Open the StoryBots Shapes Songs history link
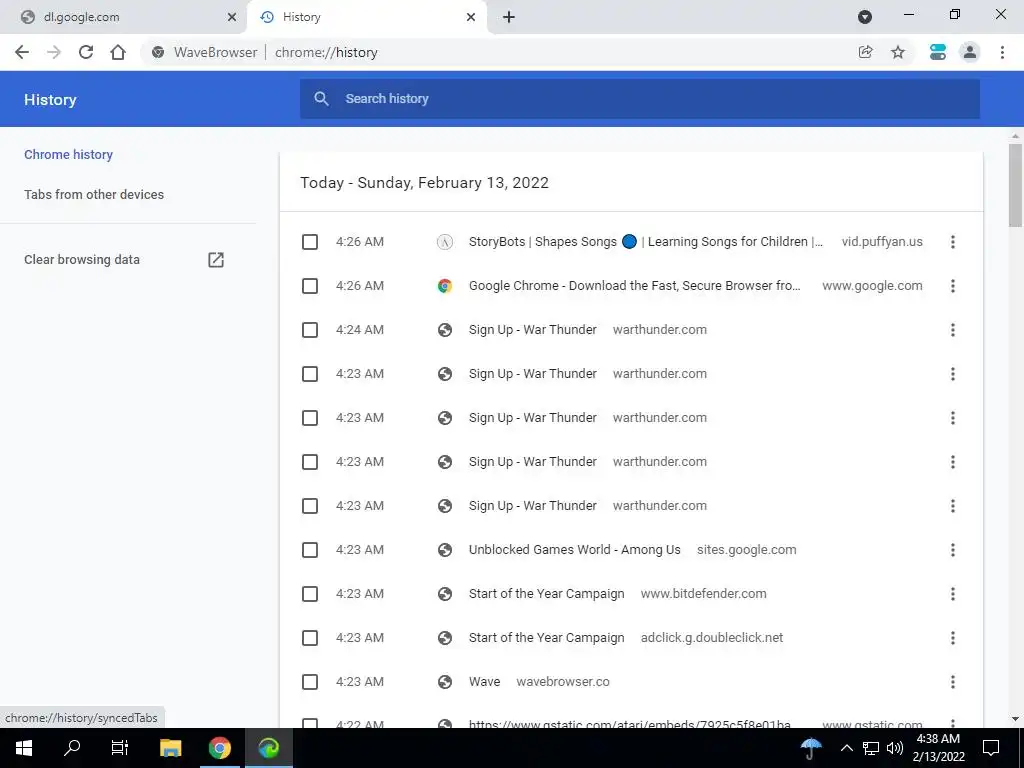This screenshot has width=1024, height=768. point(646,242)
